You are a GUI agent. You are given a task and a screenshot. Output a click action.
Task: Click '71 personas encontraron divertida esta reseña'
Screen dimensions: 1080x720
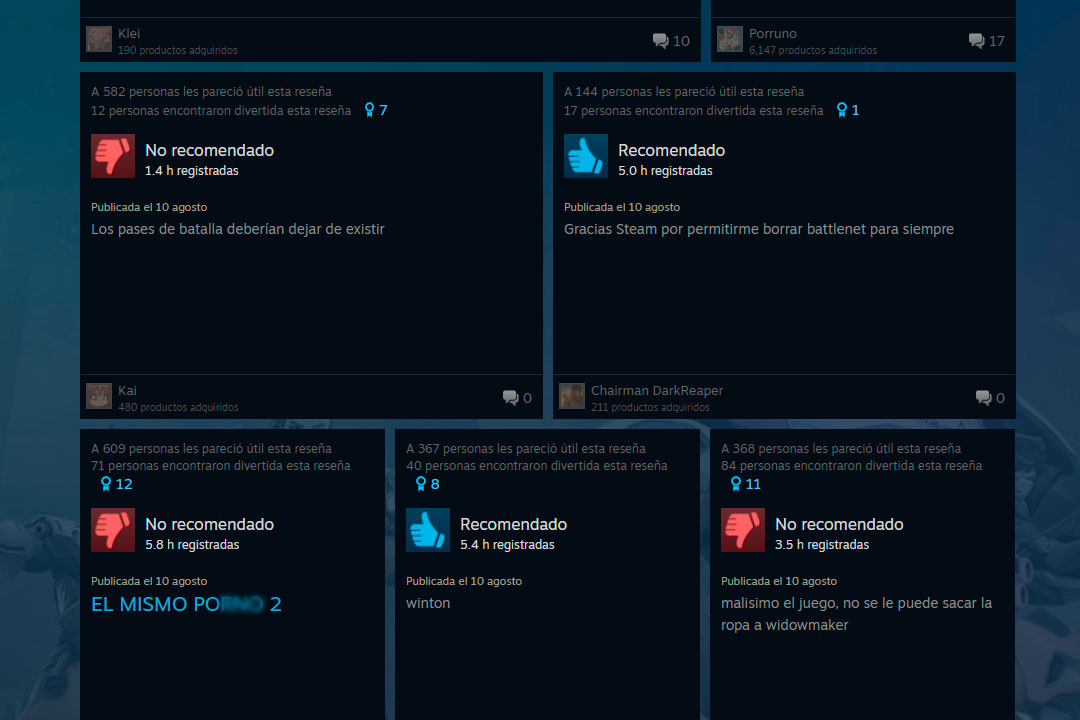[220, 466]
